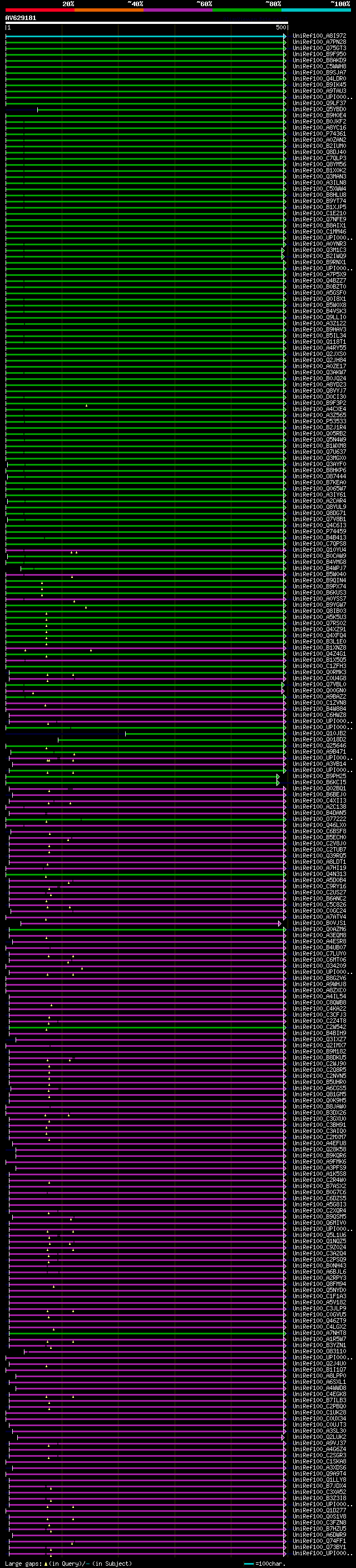Select label UniRef100_B1XNZ8

pos(319,647)
